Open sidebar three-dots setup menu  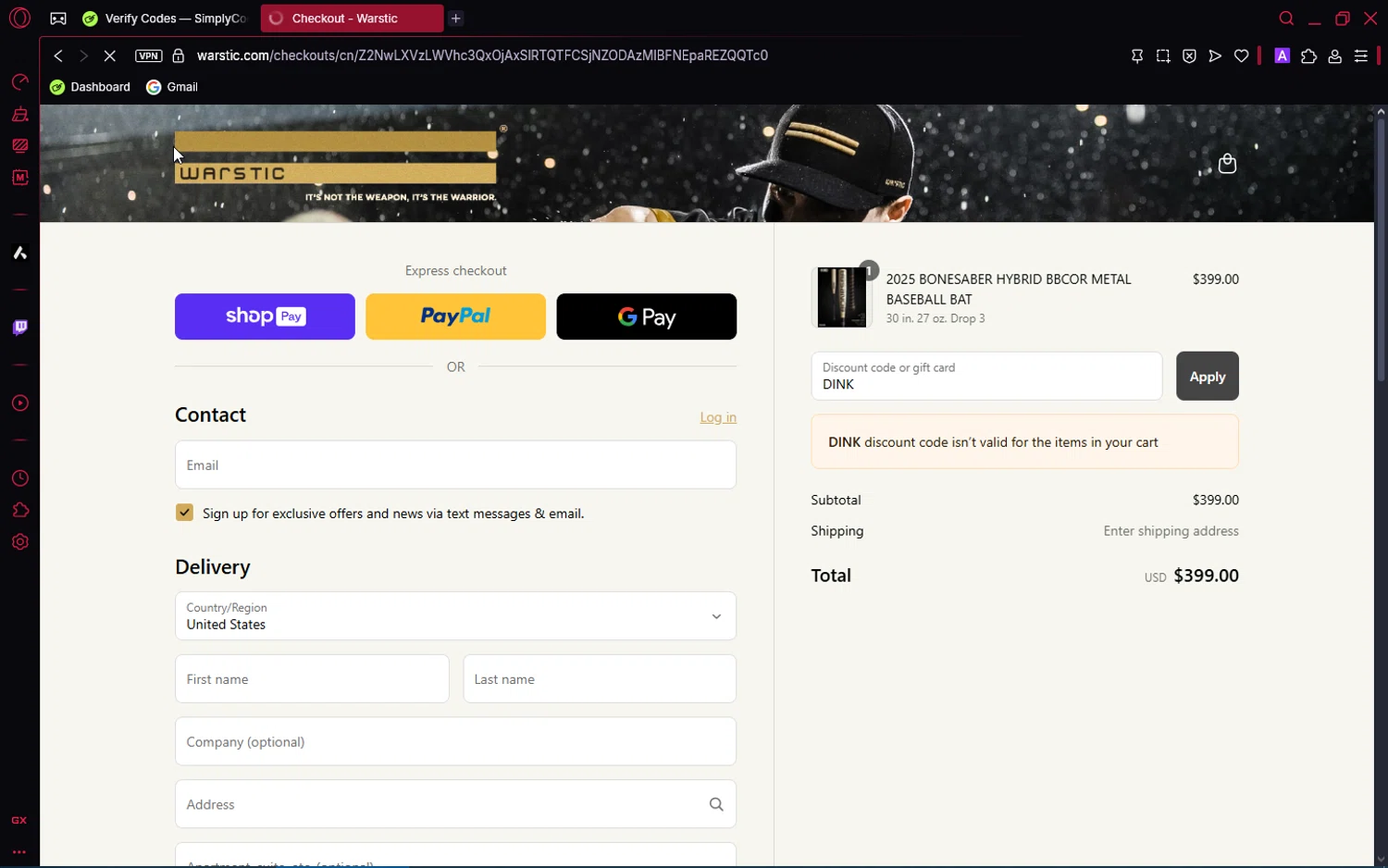tap(19, 851)
